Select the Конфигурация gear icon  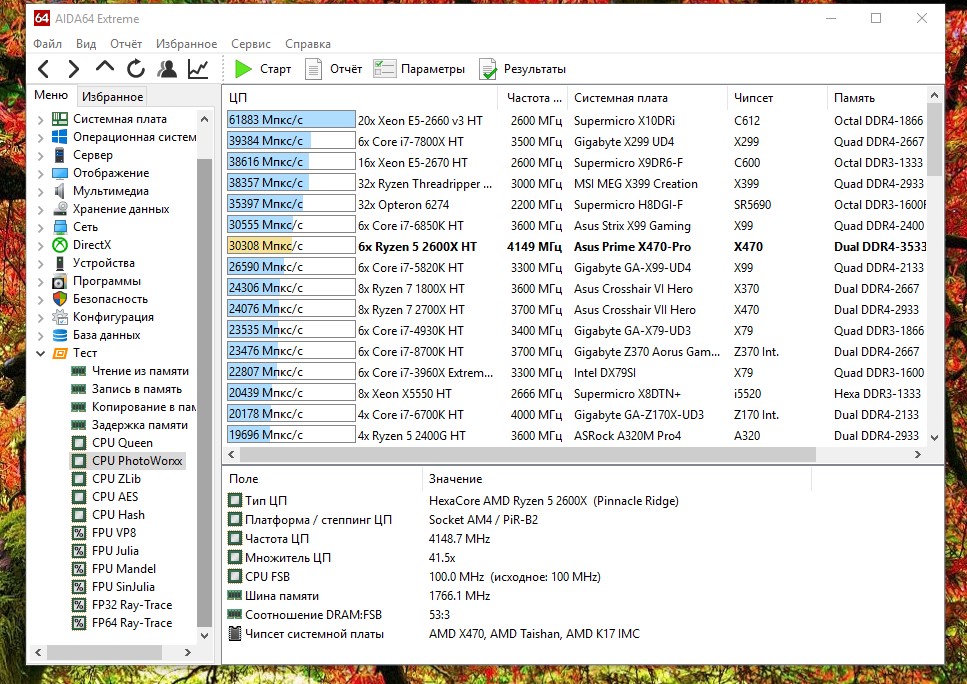[60, 317]
